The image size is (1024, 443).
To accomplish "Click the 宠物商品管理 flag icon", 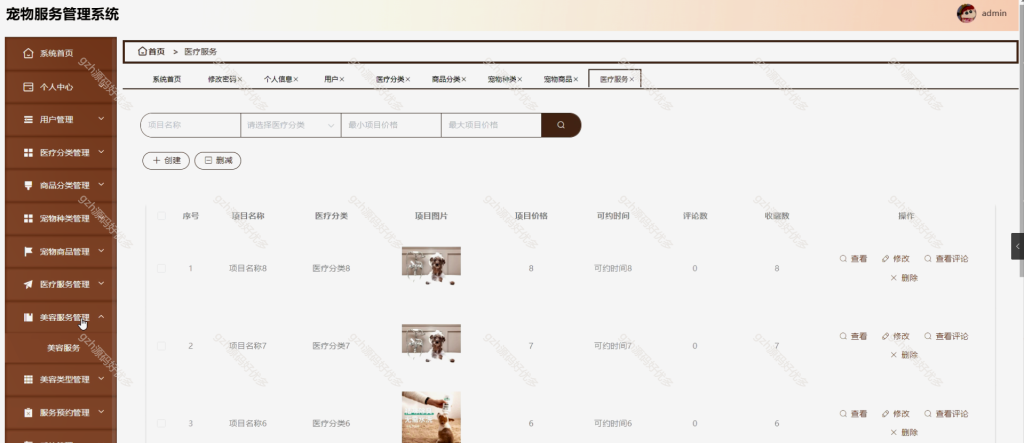I will pos(28,252).
